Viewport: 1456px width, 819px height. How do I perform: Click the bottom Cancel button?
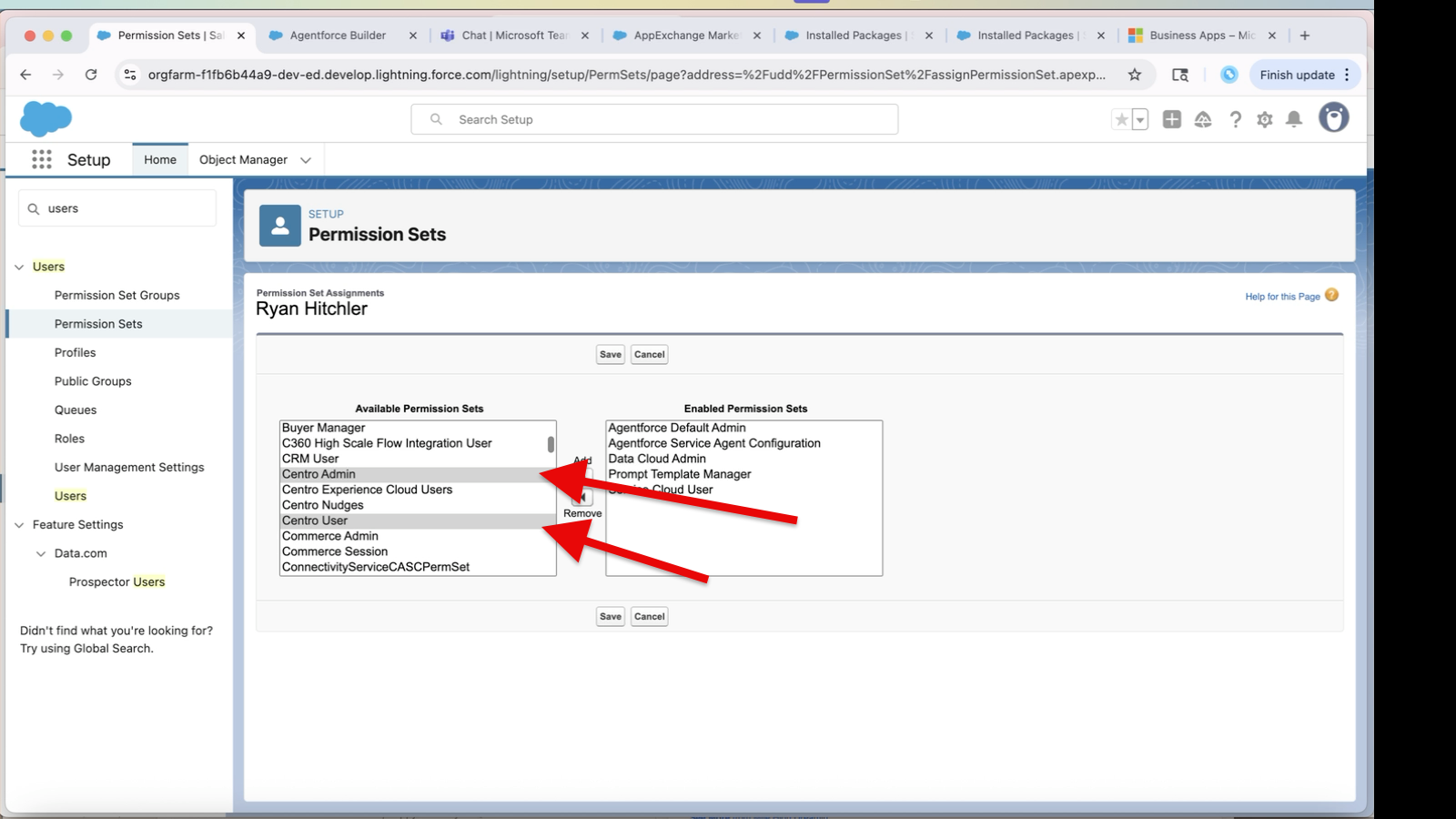650,616
